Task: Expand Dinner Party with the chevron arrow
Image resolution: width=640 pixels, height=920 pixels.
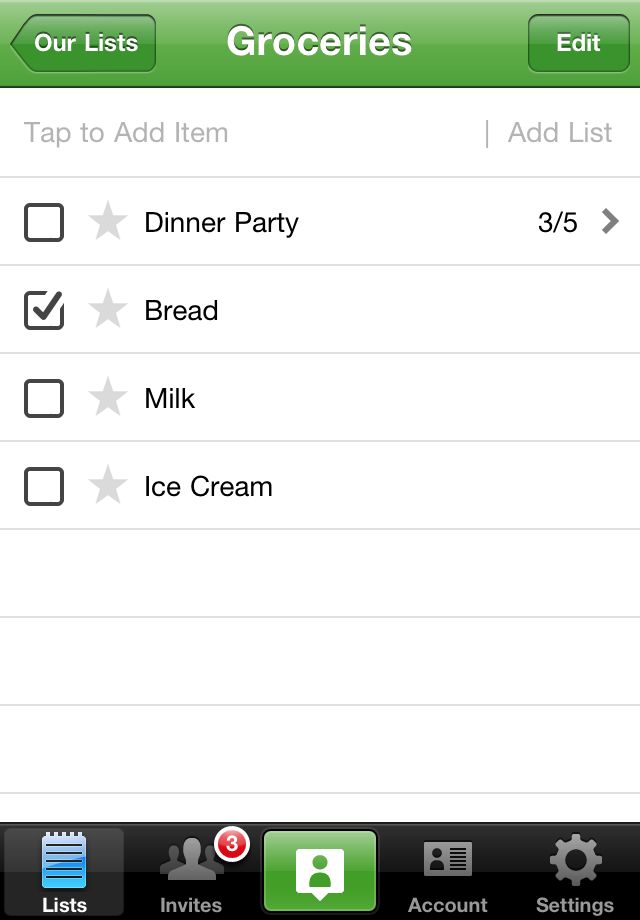Action: click(610, 222)
